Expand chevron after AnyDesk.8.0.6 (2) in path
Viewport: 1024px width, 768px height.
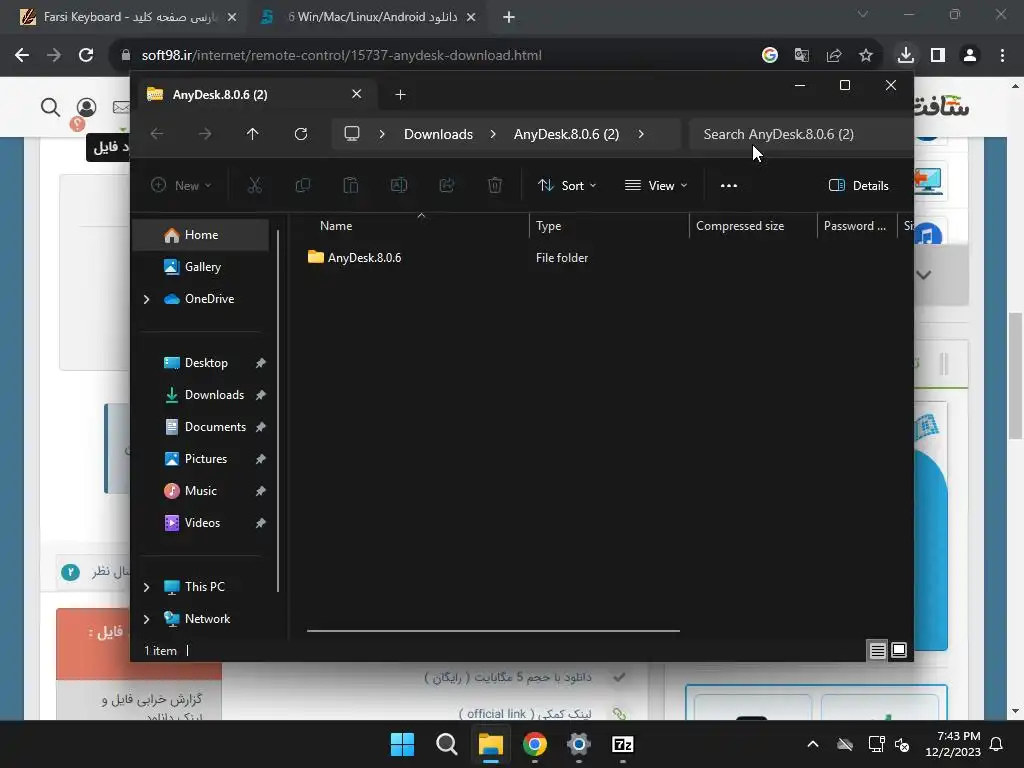pos(641,134)
